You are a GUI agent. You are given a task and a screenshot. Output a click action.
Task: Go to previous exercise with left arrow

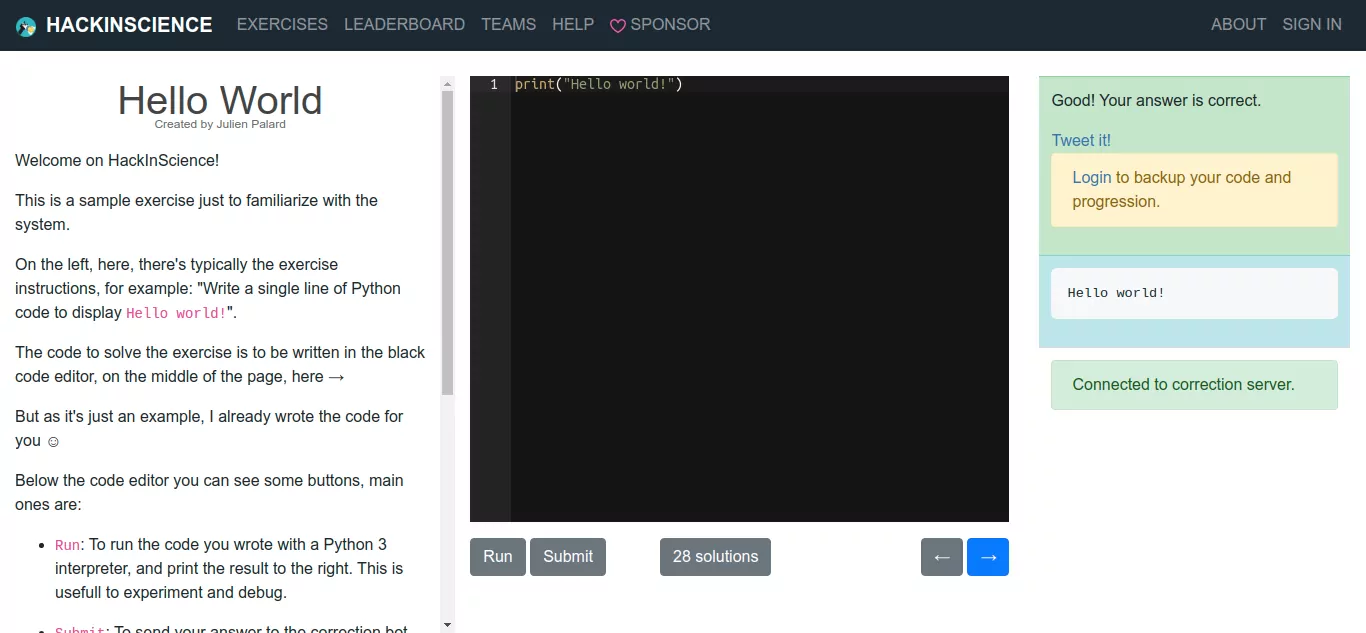[x=942, y=557]
